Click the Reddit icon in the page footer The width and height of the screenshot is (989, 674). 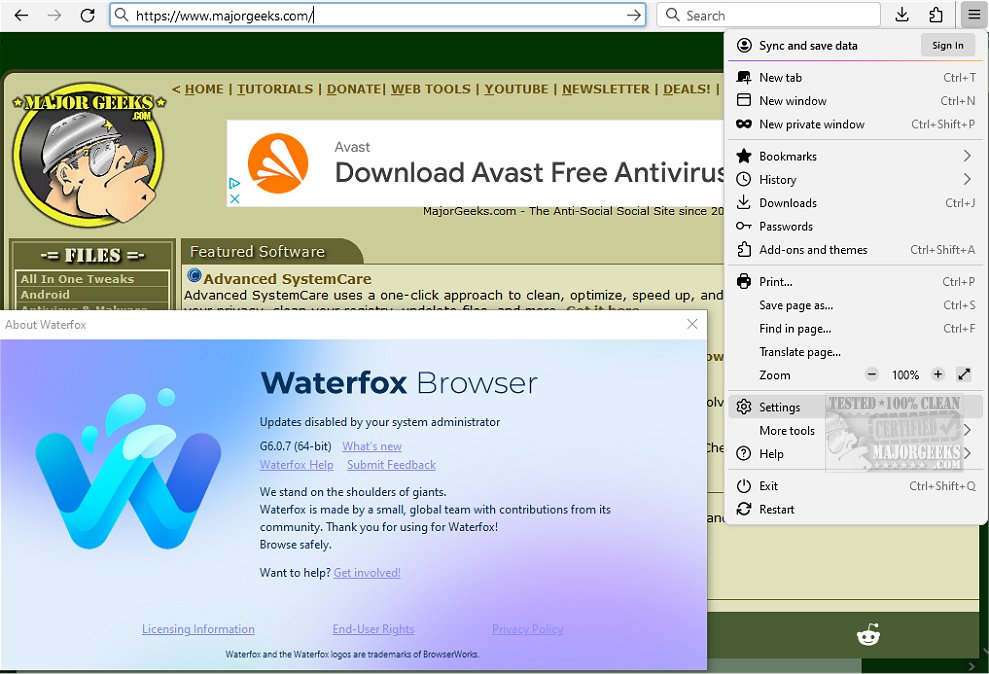click(868, 633)
